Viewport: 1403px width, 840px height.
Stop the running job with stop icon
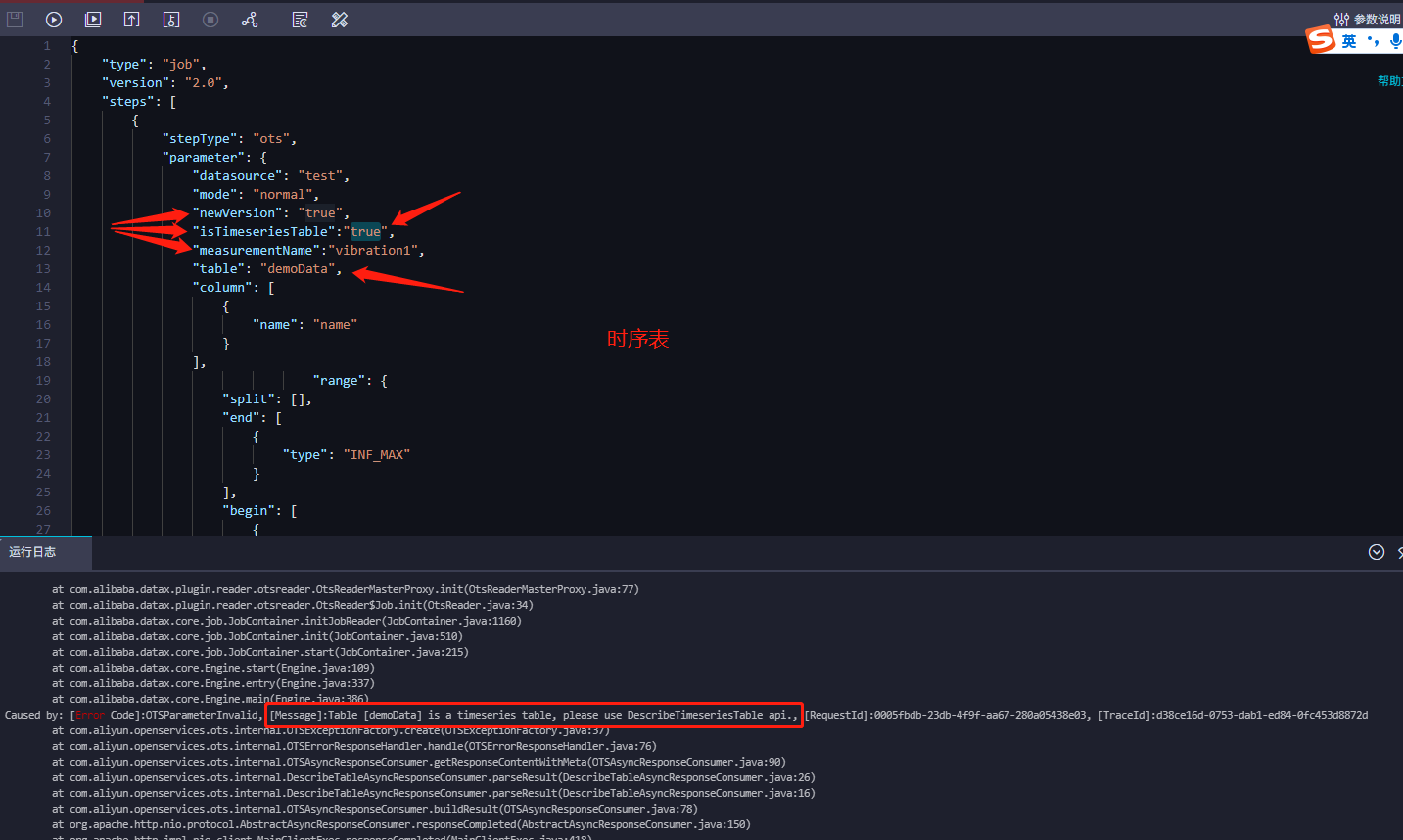coord(210,19)
